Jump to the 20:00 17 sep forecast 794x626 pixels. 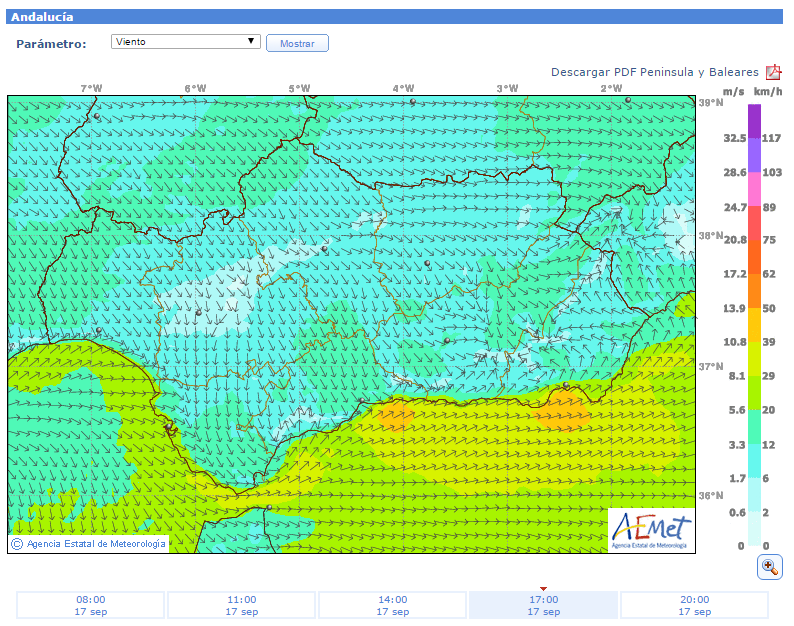click(x=694, y=605)
